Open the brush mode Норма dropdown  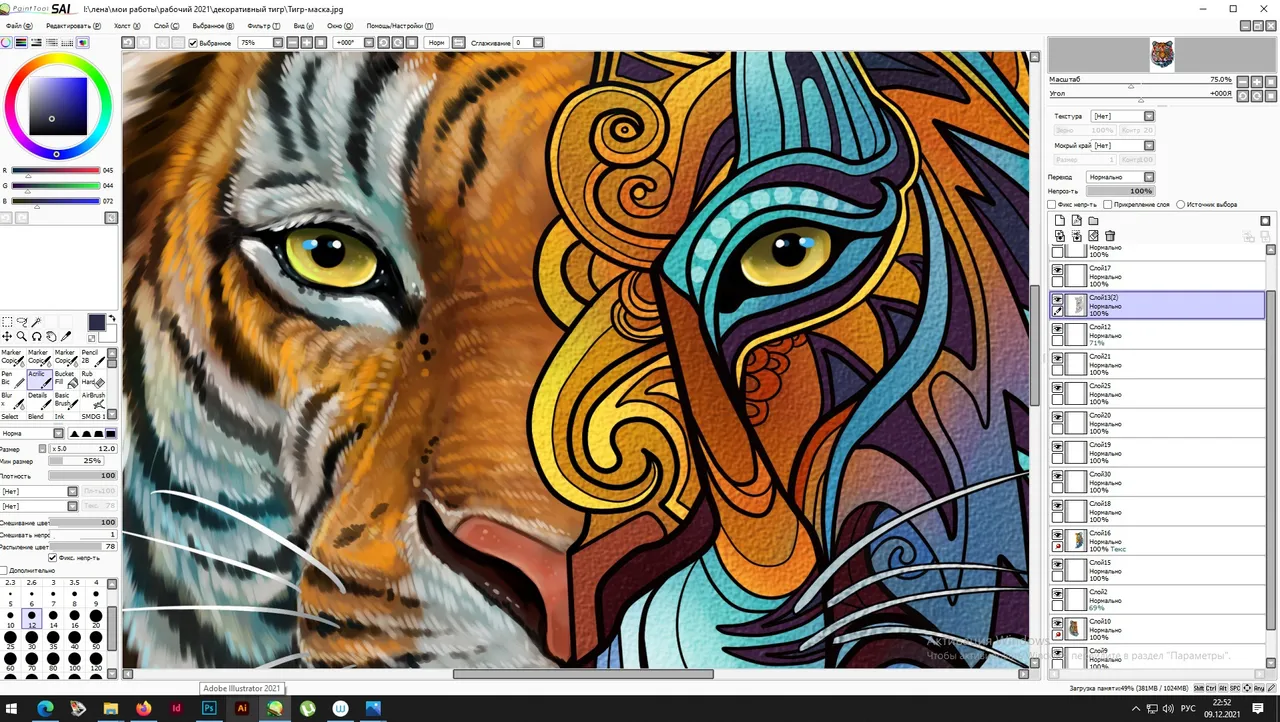point(58,433)
